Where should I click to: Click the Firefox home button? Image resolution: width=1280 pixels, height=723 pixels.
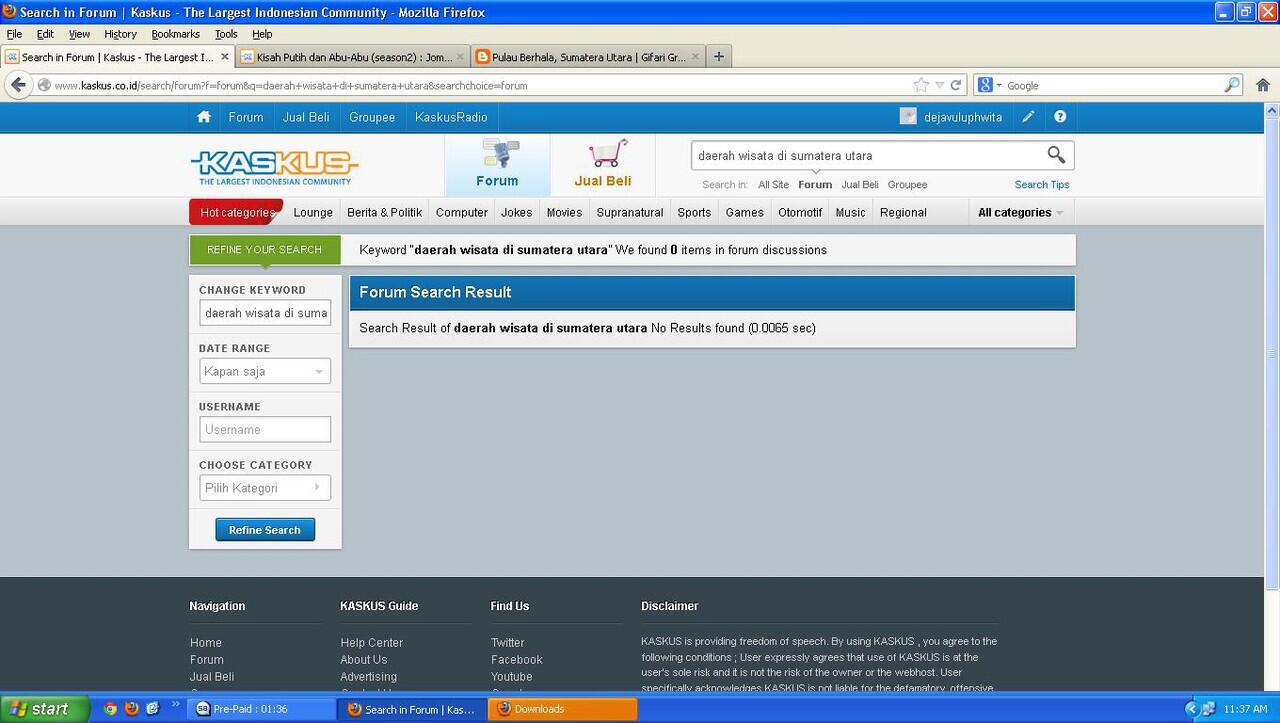pos(1263,85)
